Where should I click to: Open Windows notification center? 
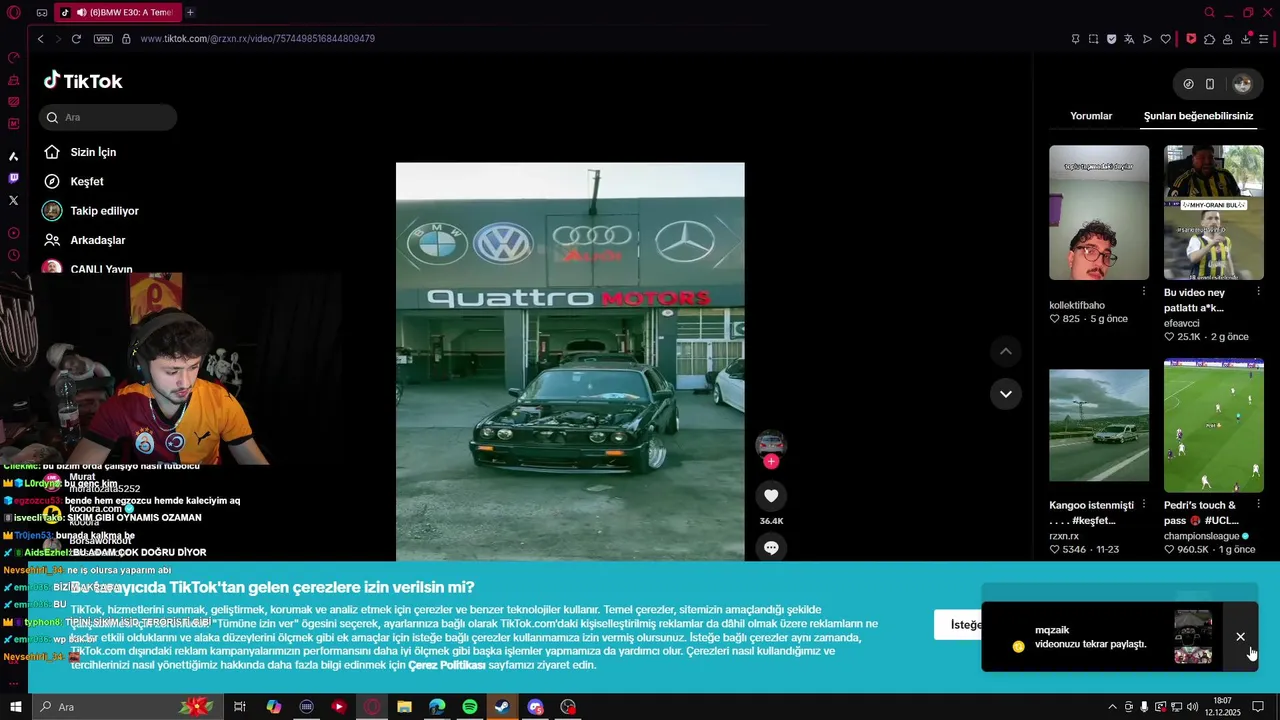1258,707
